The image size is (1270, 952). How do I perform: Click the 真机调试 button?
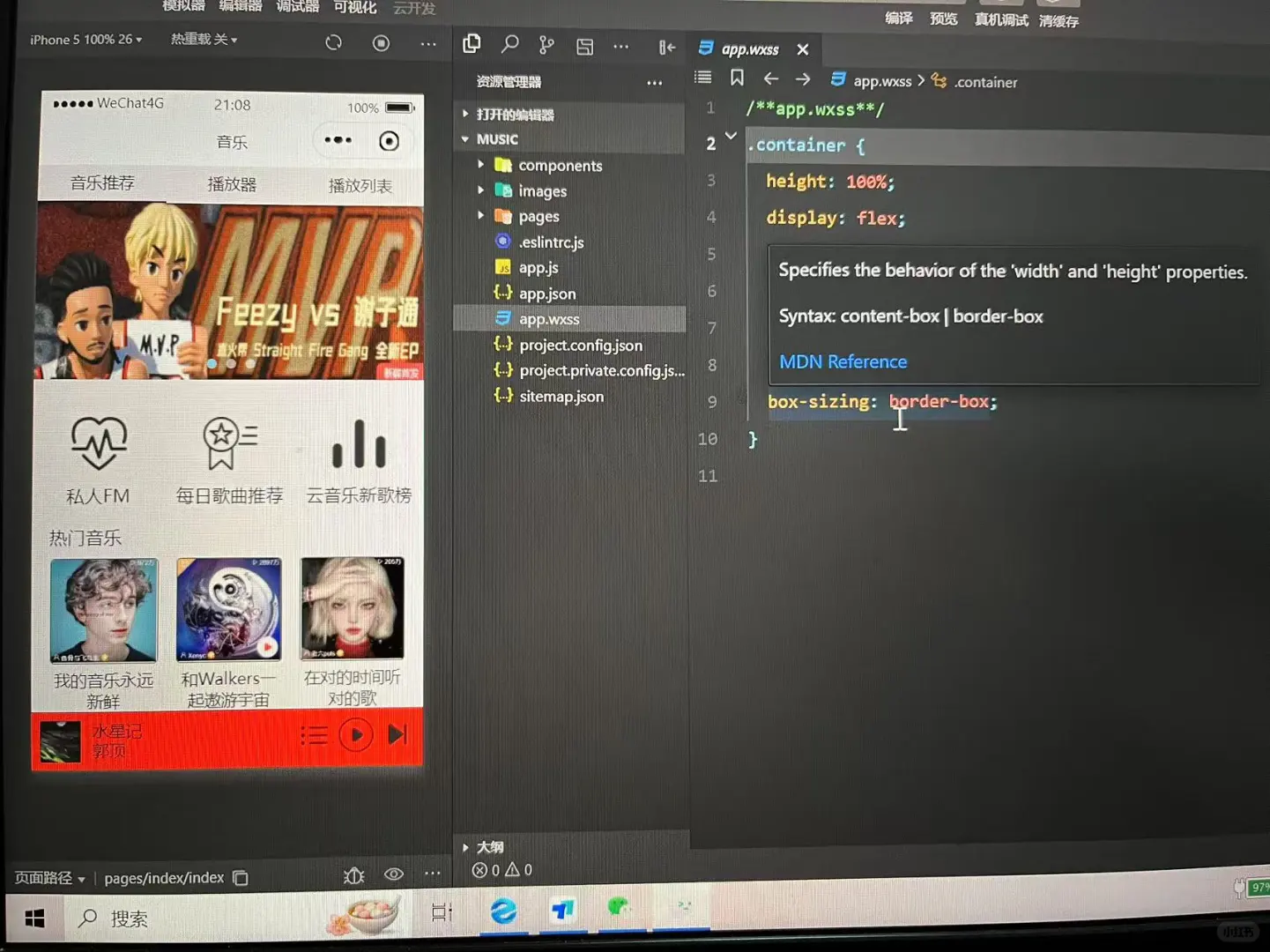pos(1001,19)
